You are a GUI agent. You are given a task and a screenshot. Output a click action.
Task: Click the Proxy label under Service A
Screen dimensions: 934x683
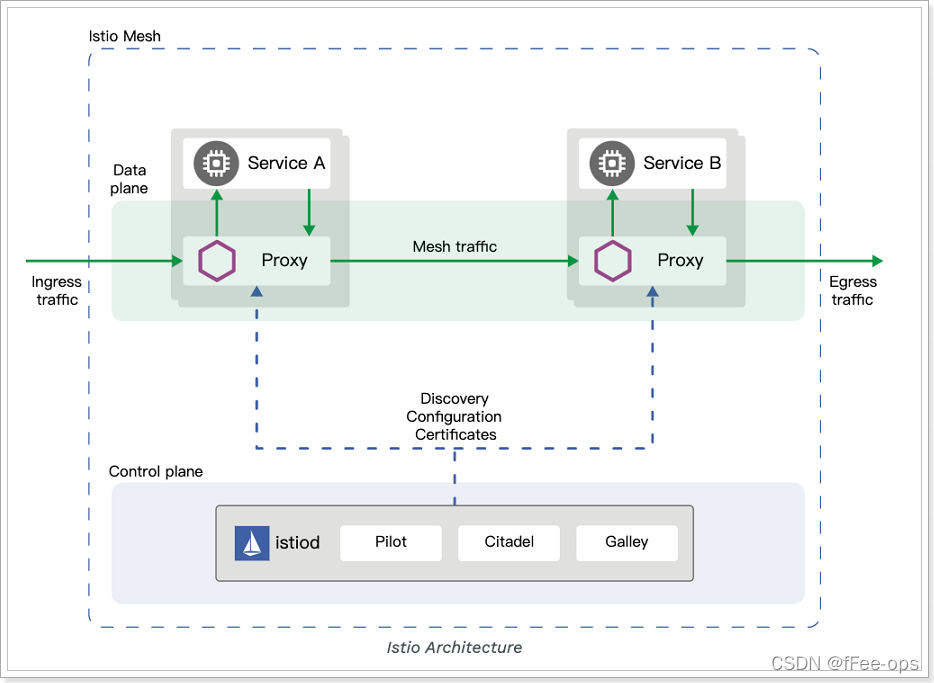tap(285, 261)
